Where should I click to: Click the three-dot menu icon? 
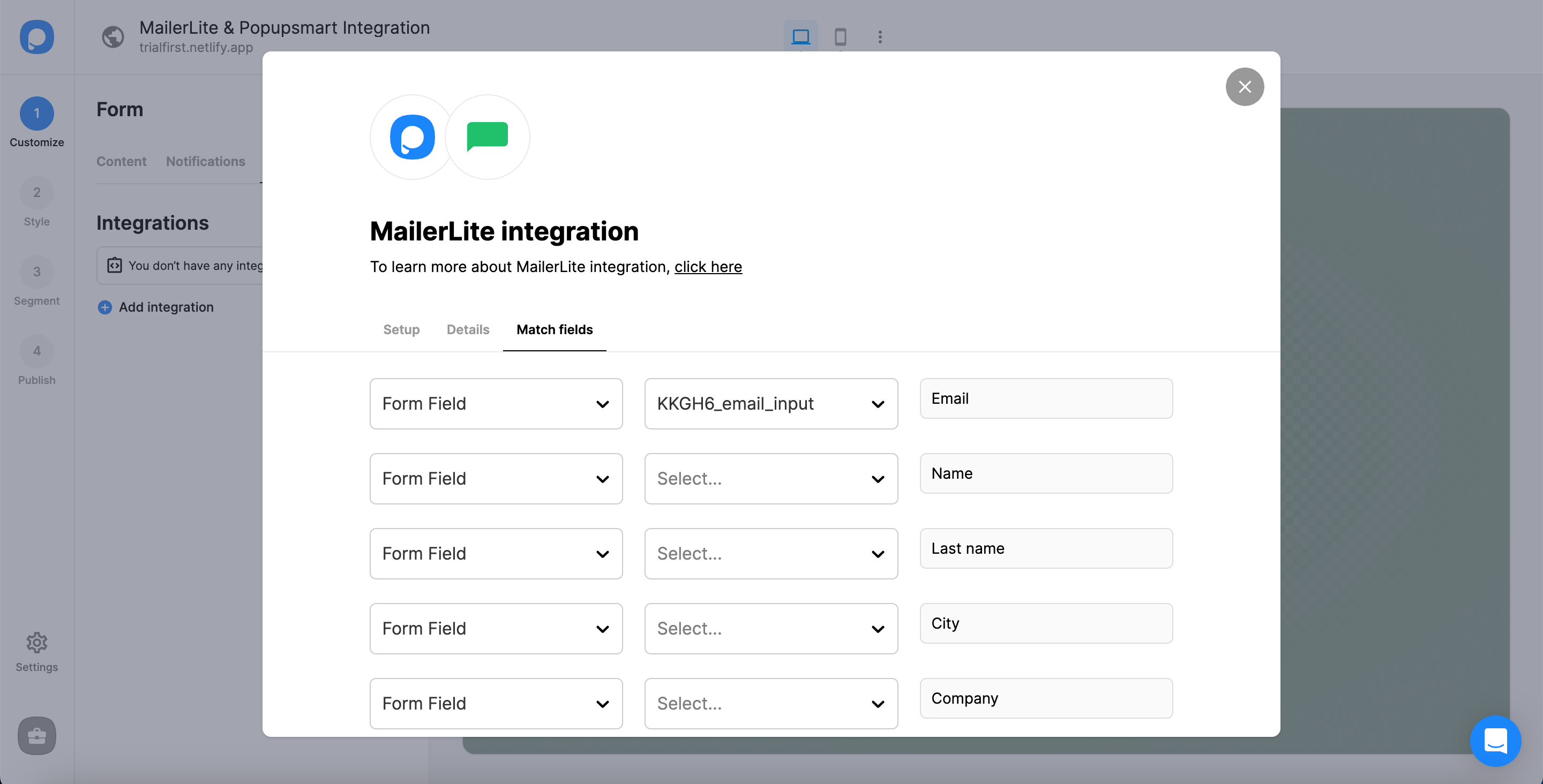pyautogui.click(x=880, y=37)
